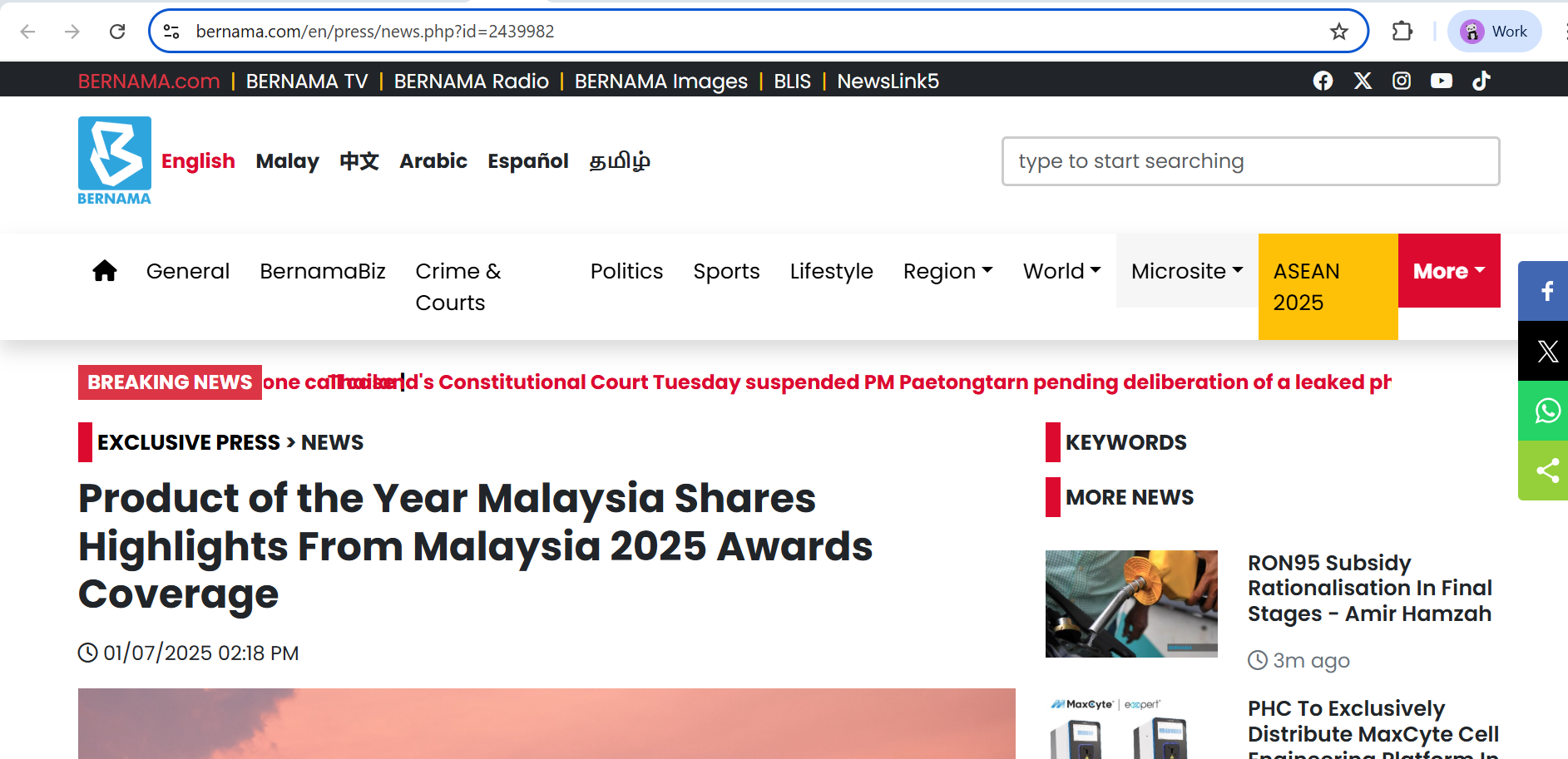This screenshot has width=1568, height=759.
Task: Reload the current page
Action: (117, 32)
